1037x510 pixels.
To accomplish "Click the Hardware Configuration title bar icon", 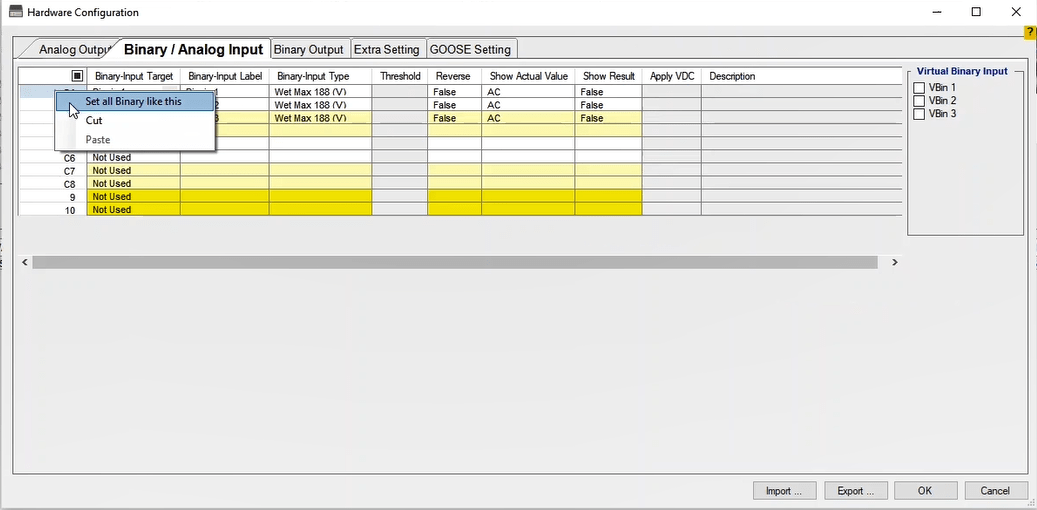I will [16, 12].
